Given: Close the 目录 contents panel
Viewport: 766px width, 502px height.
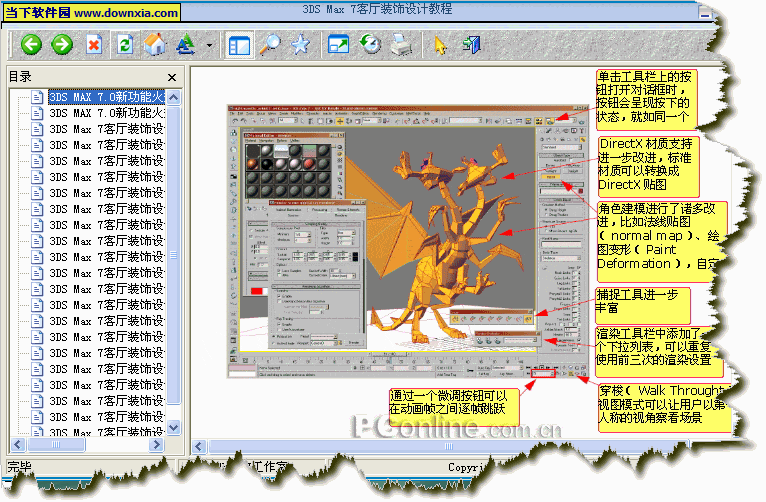Looking at the screenshot, I should pos(172,77).
